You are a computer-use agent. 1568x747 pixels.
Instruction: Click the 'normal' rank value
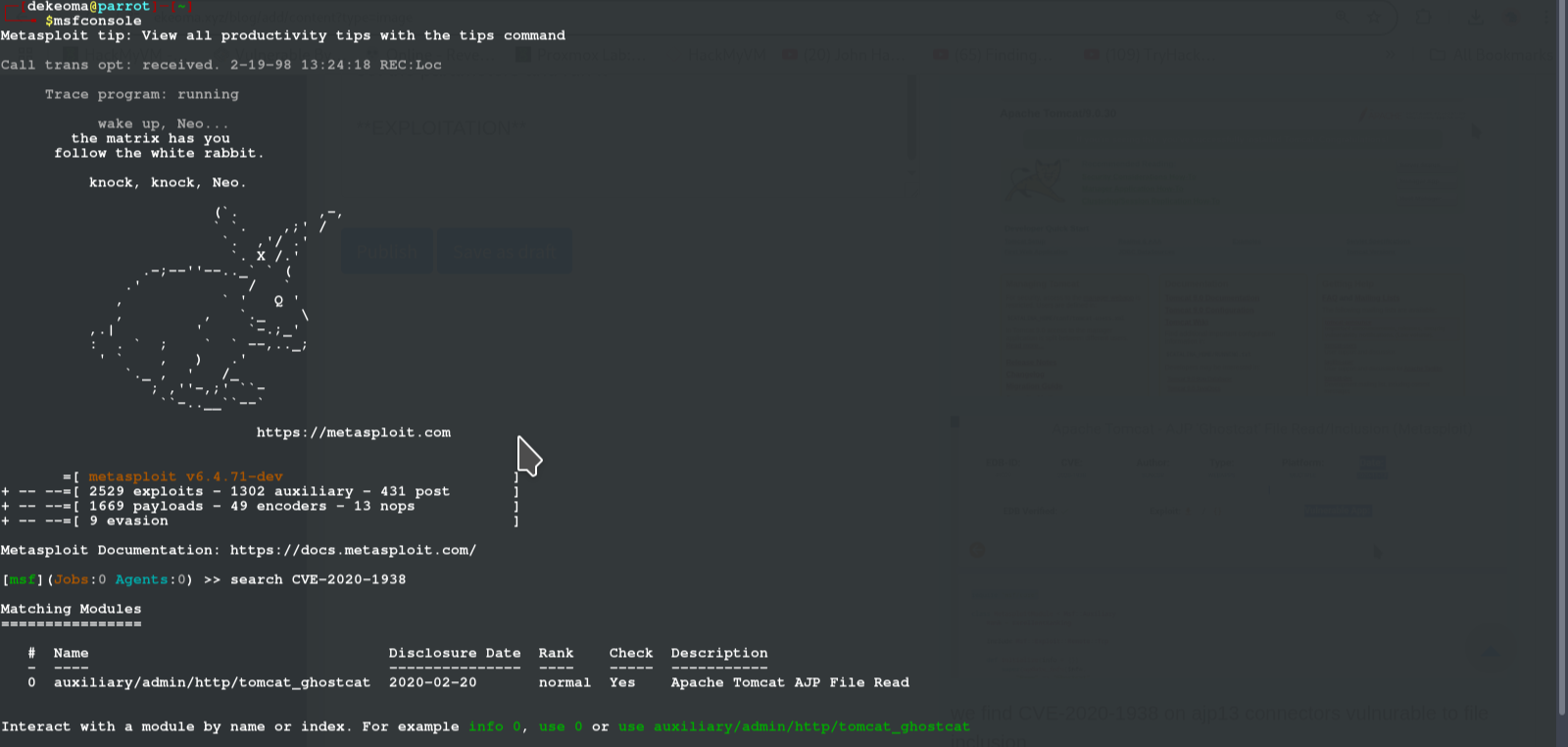point(564,682)
